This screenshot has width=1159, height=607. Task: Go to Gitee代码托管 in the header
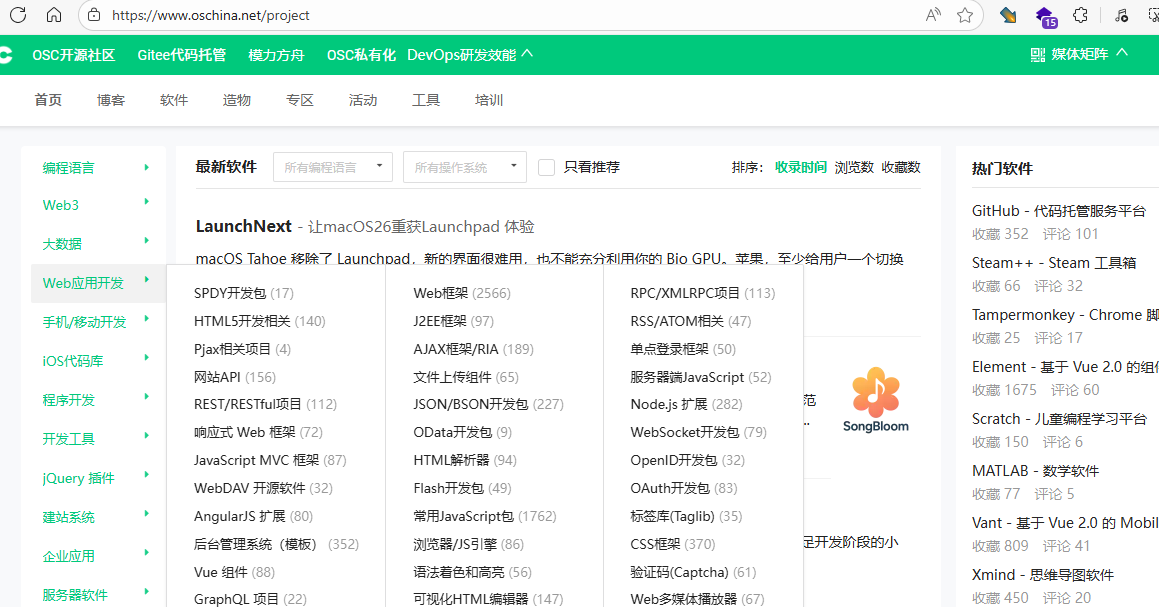tap(182, 55)
